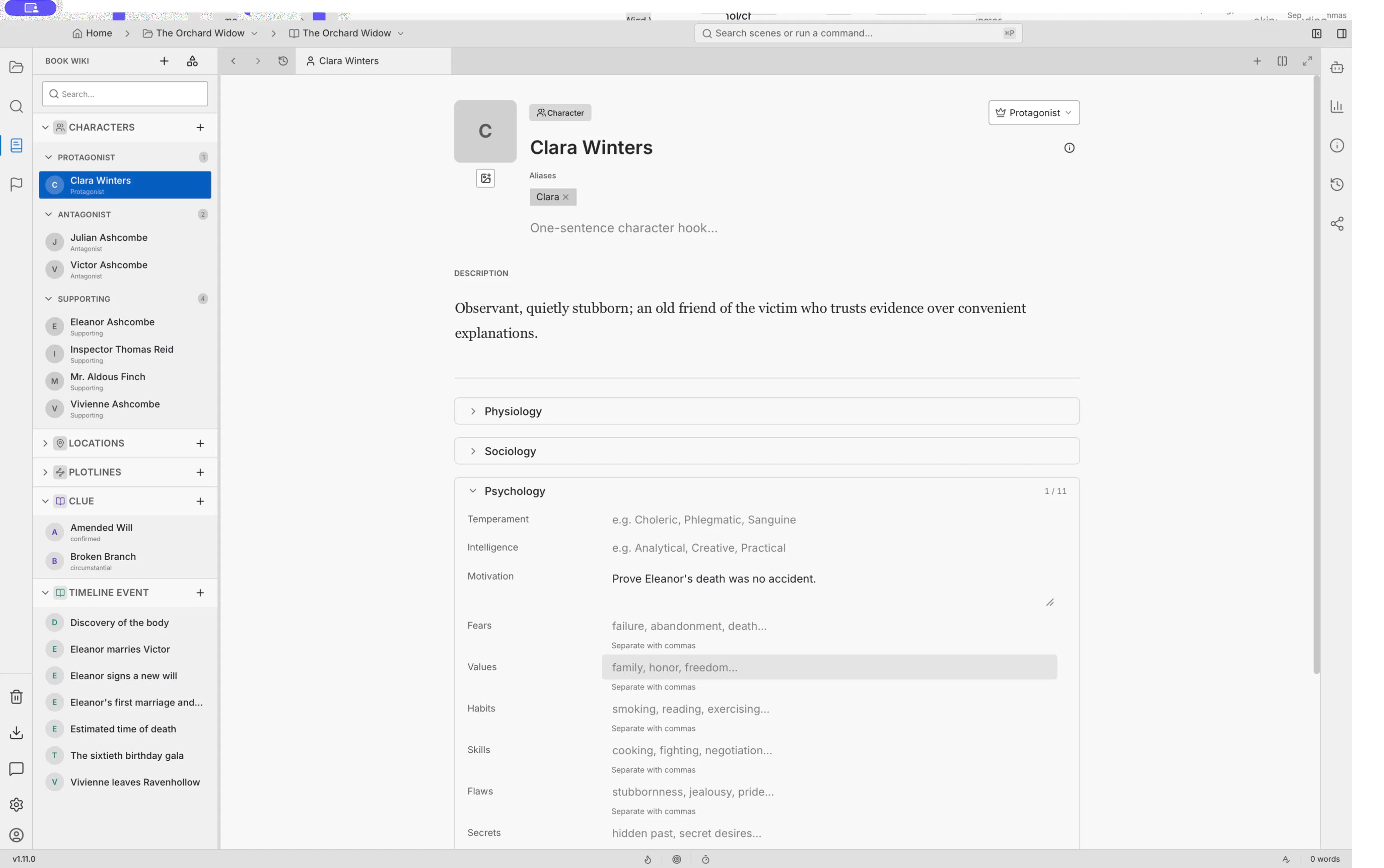Select the Clara Winters tab
The image size is (1384, 868).
(373, 61)
